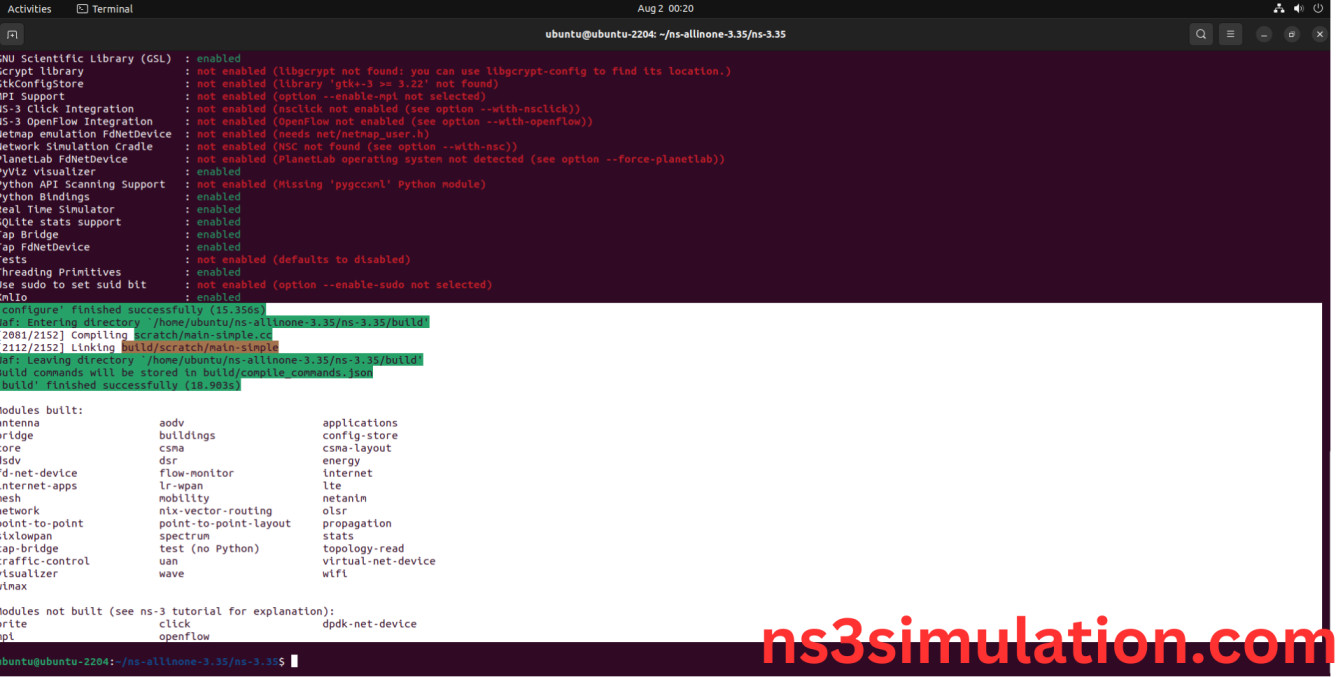Viewport: 1343px width, 677px height.
Task: Click the wired network status icon
Action: tap(1279, 9)
